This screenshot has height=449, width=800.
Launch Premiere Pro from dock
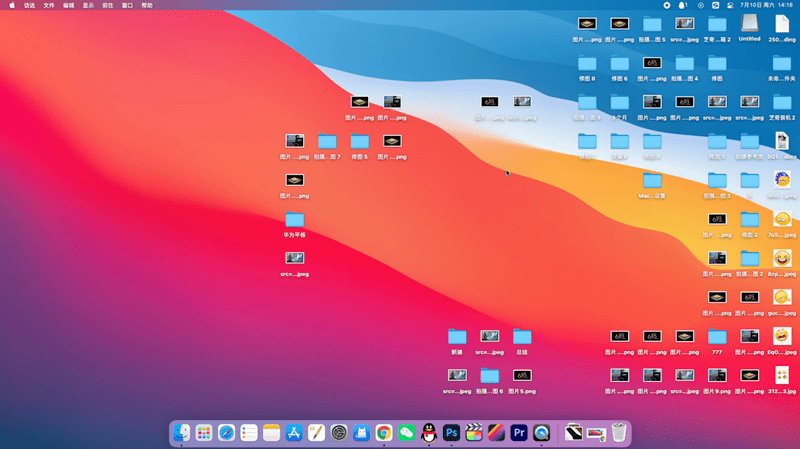click(x=519, y=433)
